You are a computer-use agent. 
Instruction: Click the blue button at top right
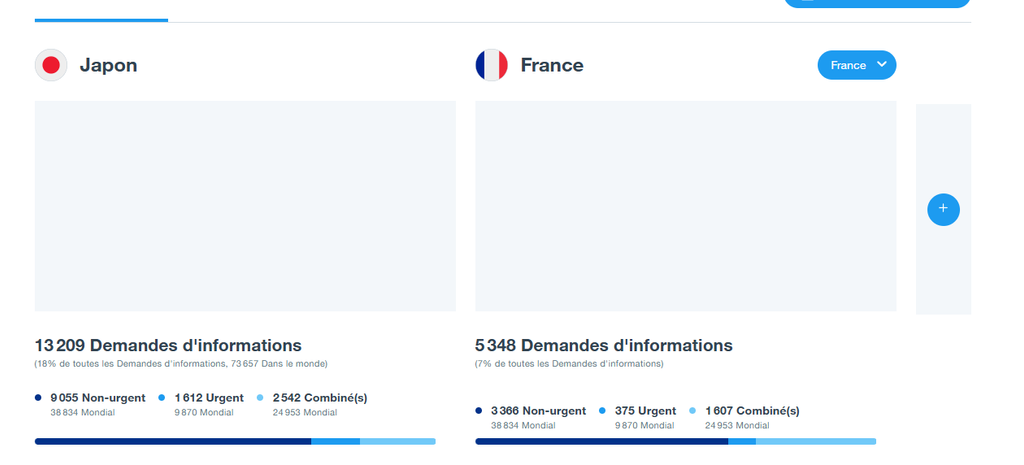[x=877, y=3]
